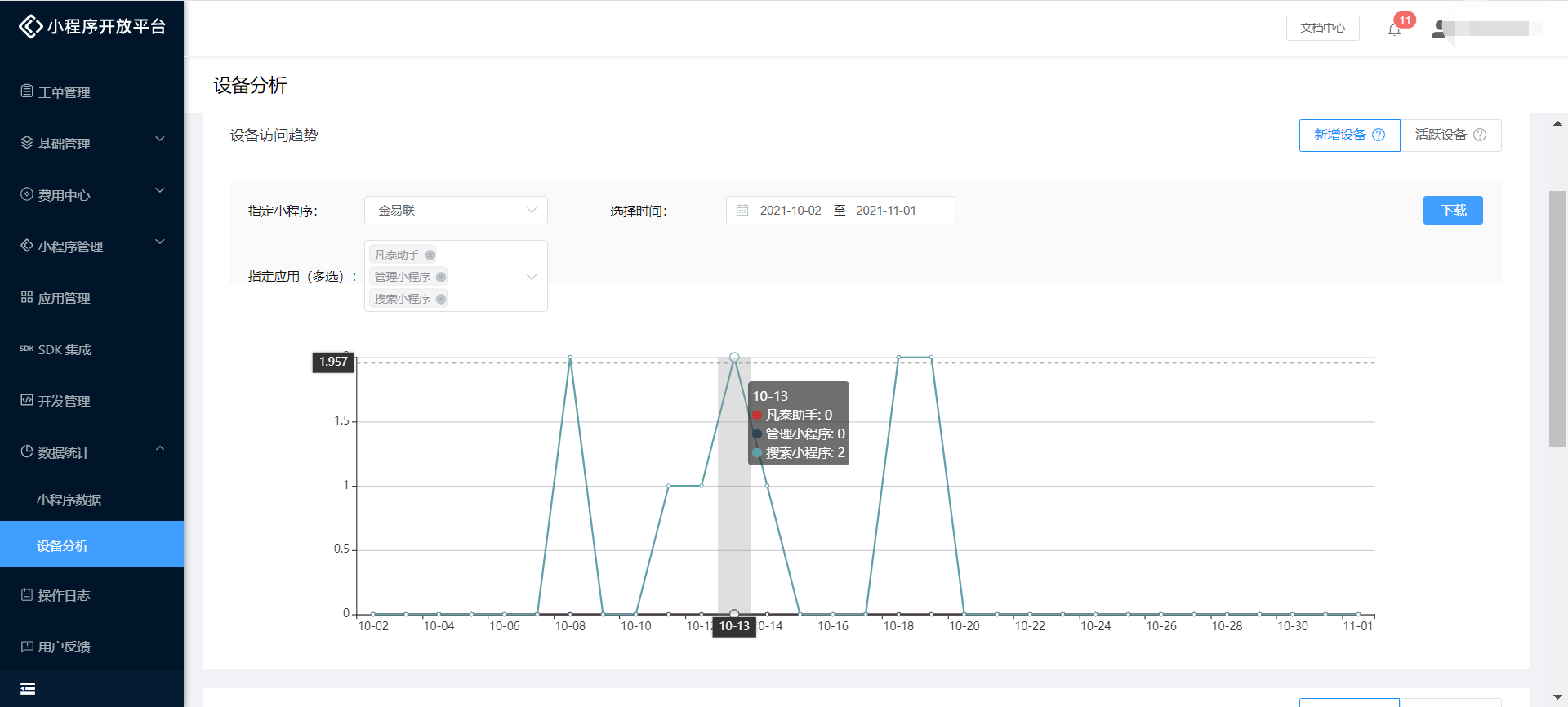
Task: Remove the 凡泰助手 tag
Action: coord(430,255)
